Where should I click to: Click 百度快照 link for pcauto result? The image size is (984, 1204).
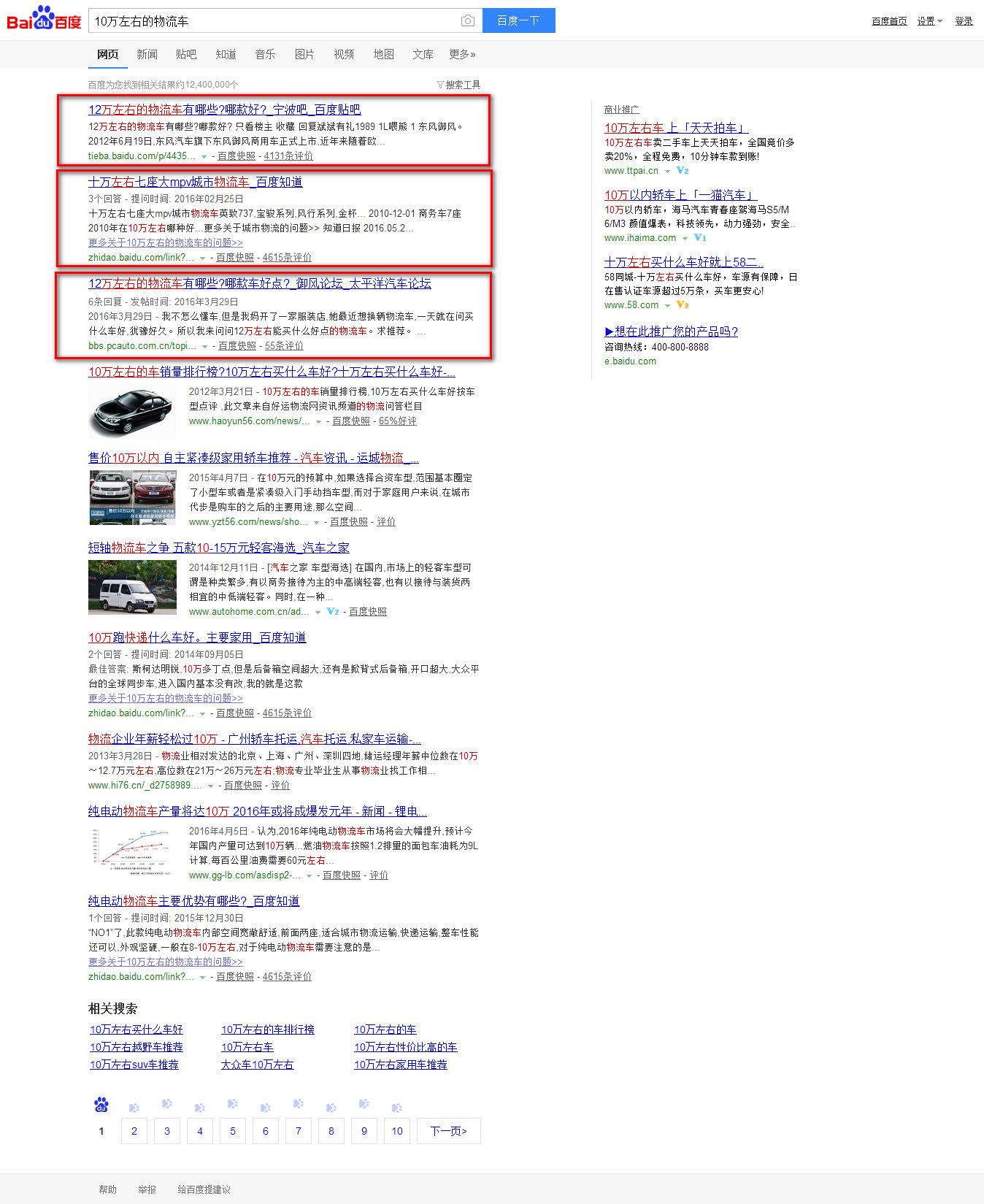click(x=237, y=346)
